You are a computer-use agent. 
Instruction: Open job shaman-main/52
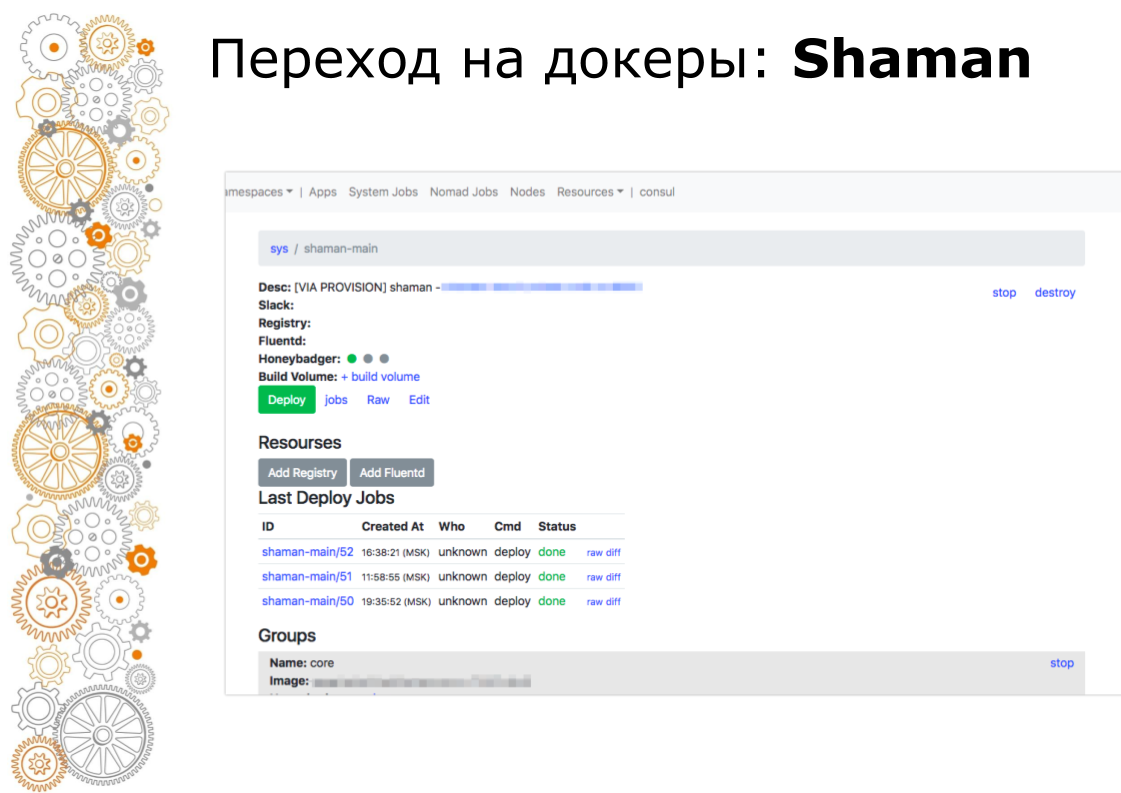click(x=306, y=551)
